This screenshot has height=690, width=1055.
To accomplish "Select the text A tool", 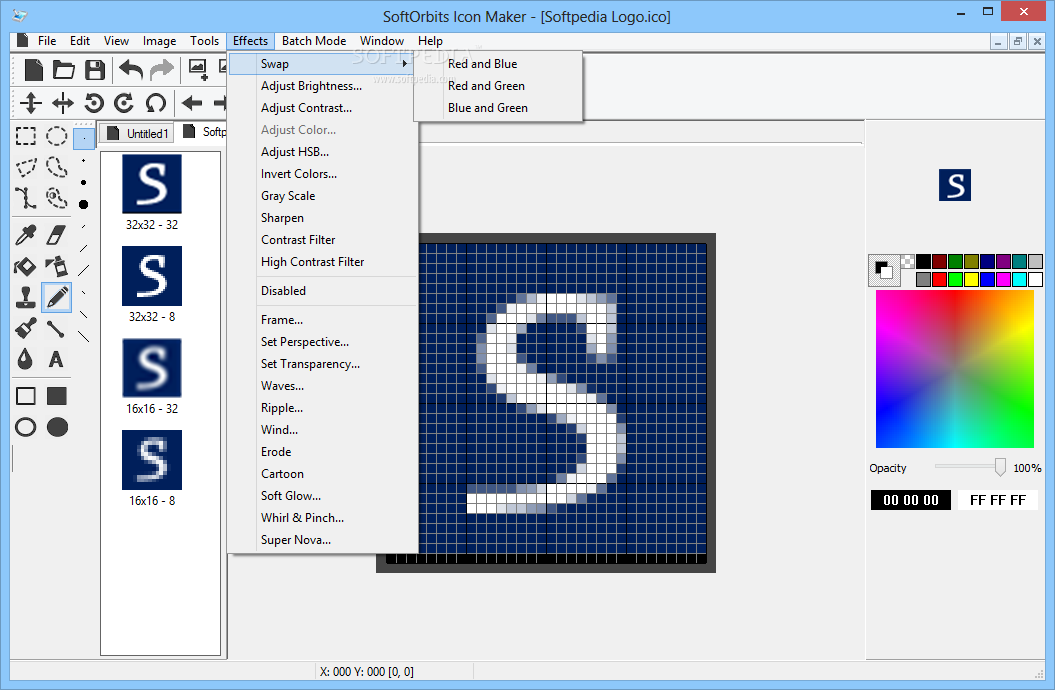I will tap(56, 360).
